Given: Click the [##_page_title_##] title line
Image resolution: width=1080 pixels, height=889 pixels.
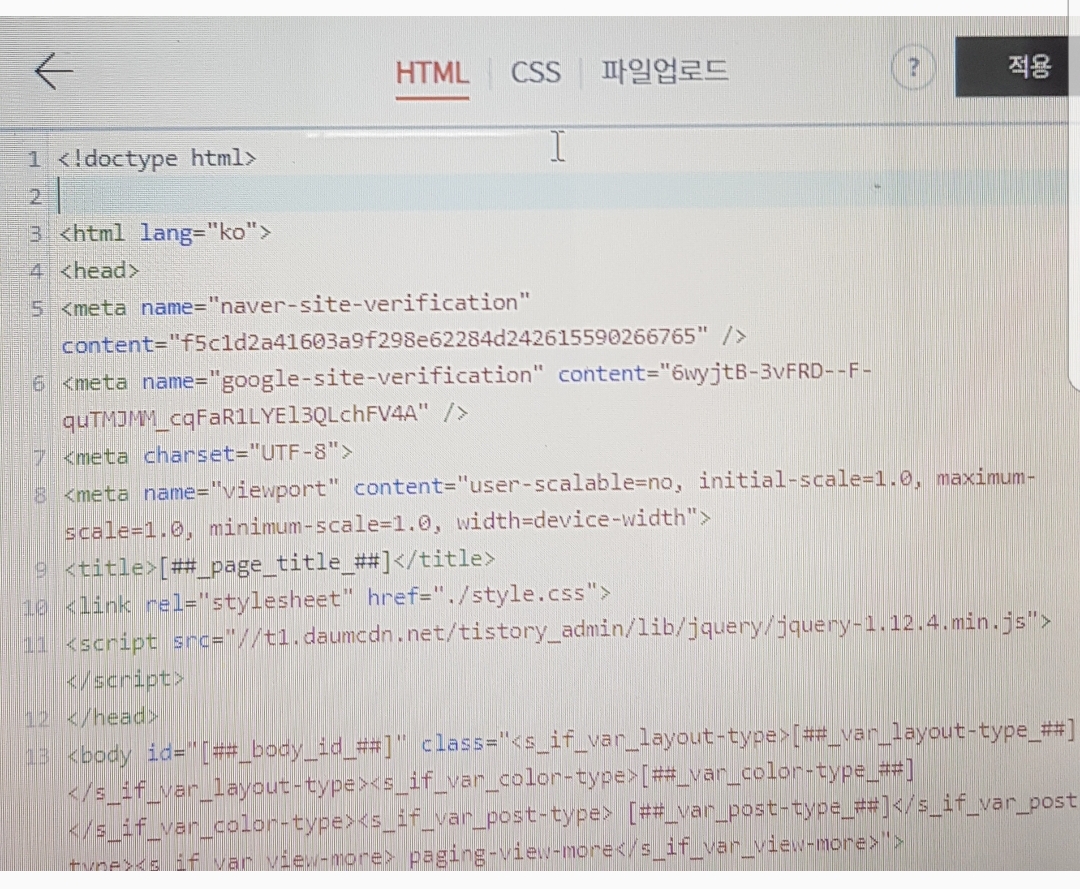Looking at the screenshot, I should [x=279, y=563].
